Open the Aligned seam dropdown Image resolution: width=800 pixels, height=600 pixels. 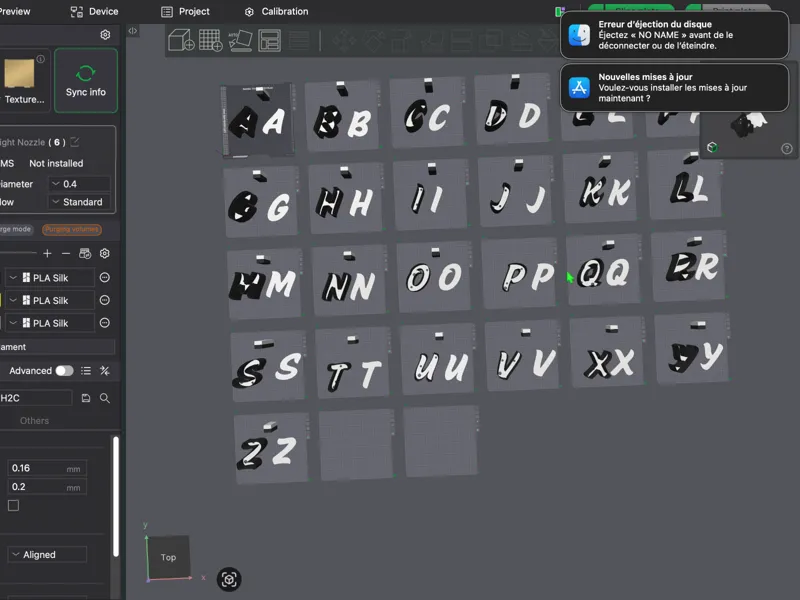47,555
